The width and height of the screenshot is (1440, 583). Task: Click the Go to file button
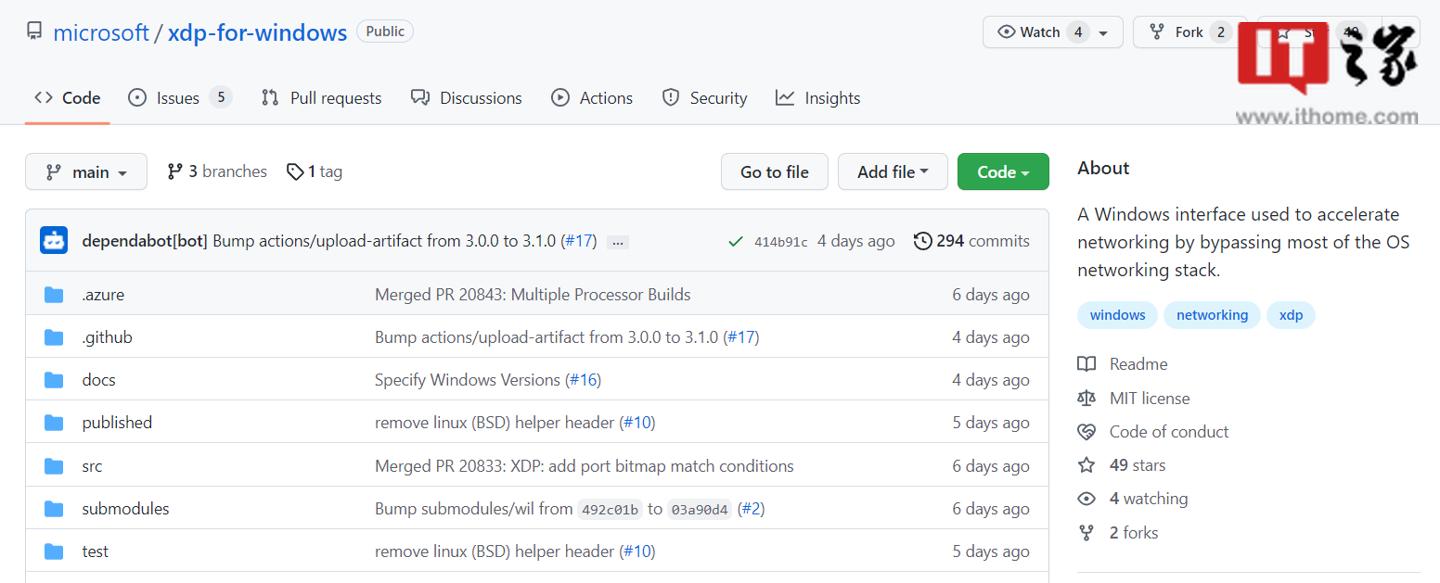point(774,171)
